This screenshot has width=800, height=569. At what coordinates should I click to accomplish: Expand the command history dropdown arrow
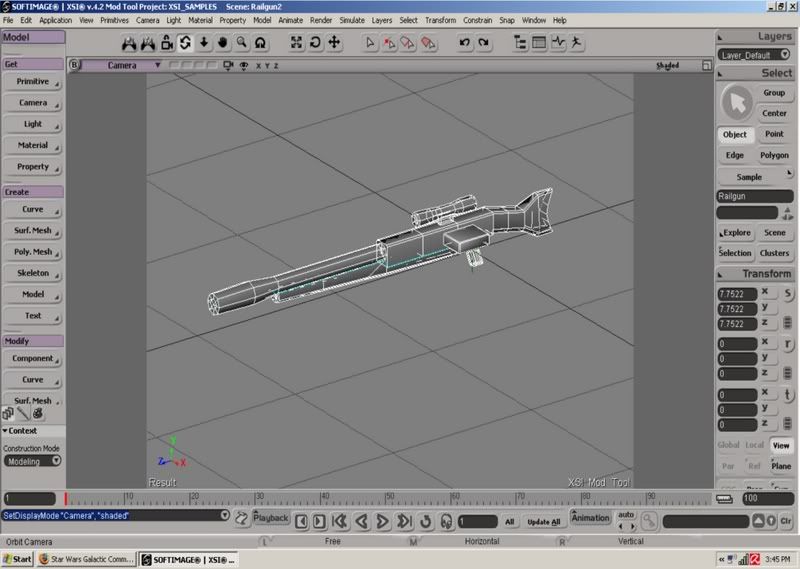pyautogui.click(x=224, y=515)
